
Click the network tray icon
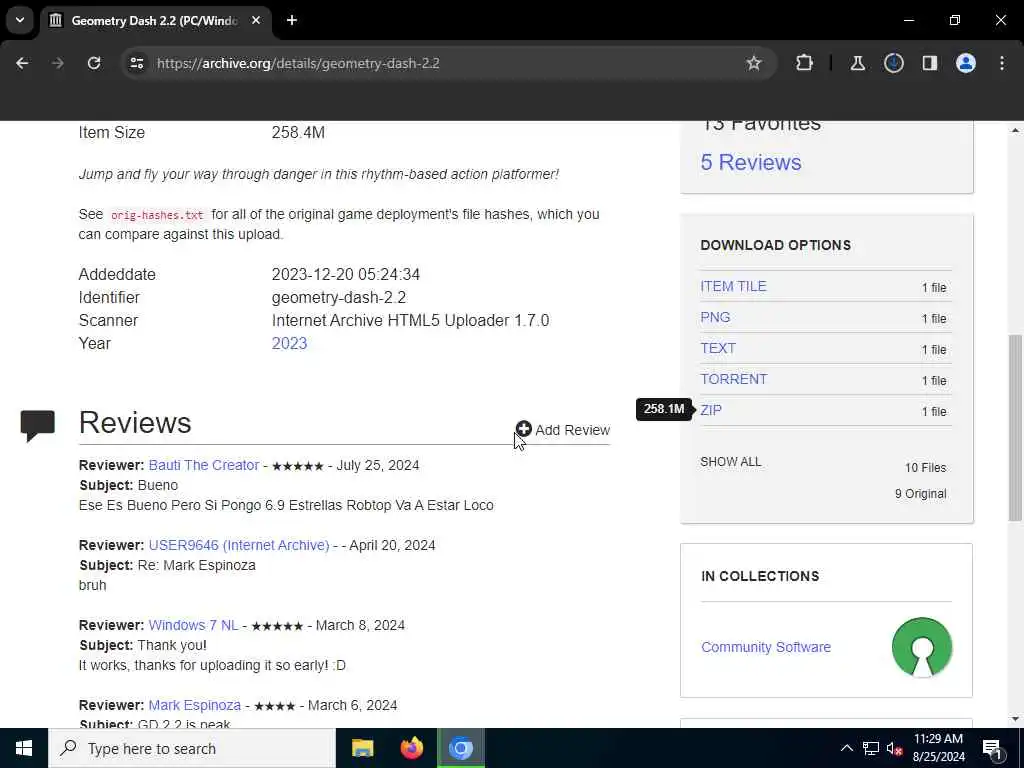coord(871,748)
